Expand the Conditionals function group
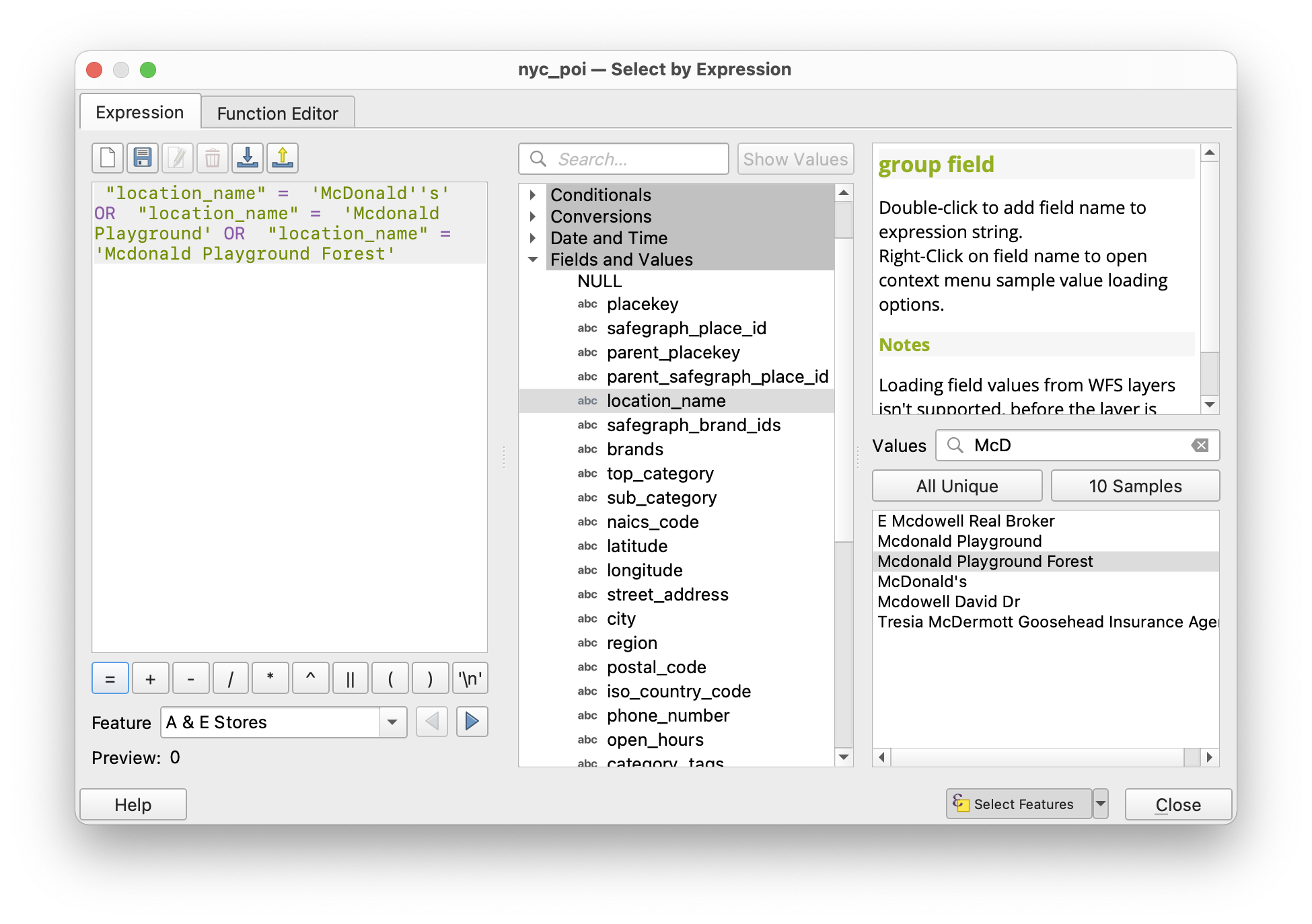Image resolution: width=1312 pixels, height=924 pixels. point(533,195)
